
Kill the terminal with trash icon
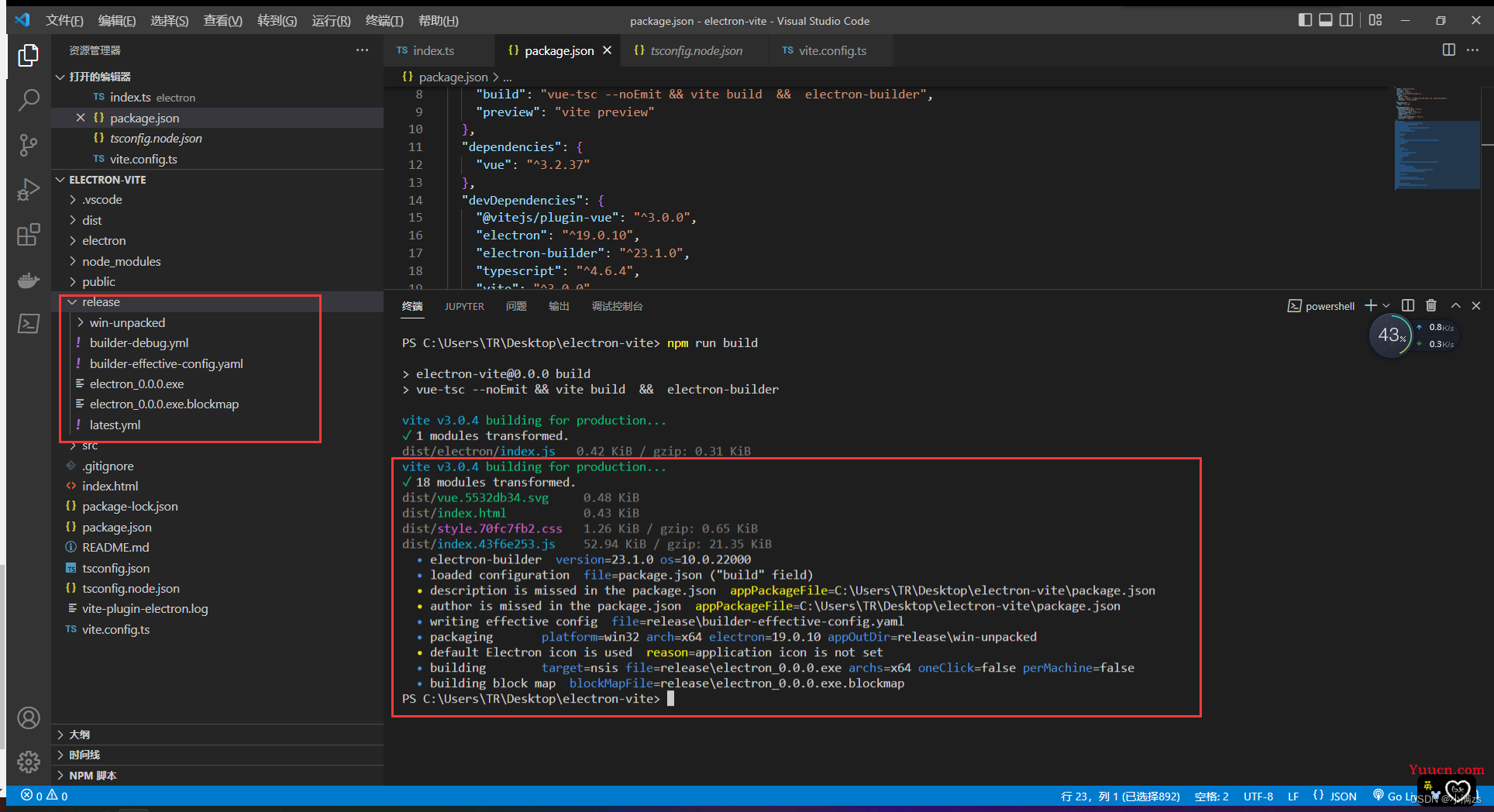click(x=1431, y=306)
